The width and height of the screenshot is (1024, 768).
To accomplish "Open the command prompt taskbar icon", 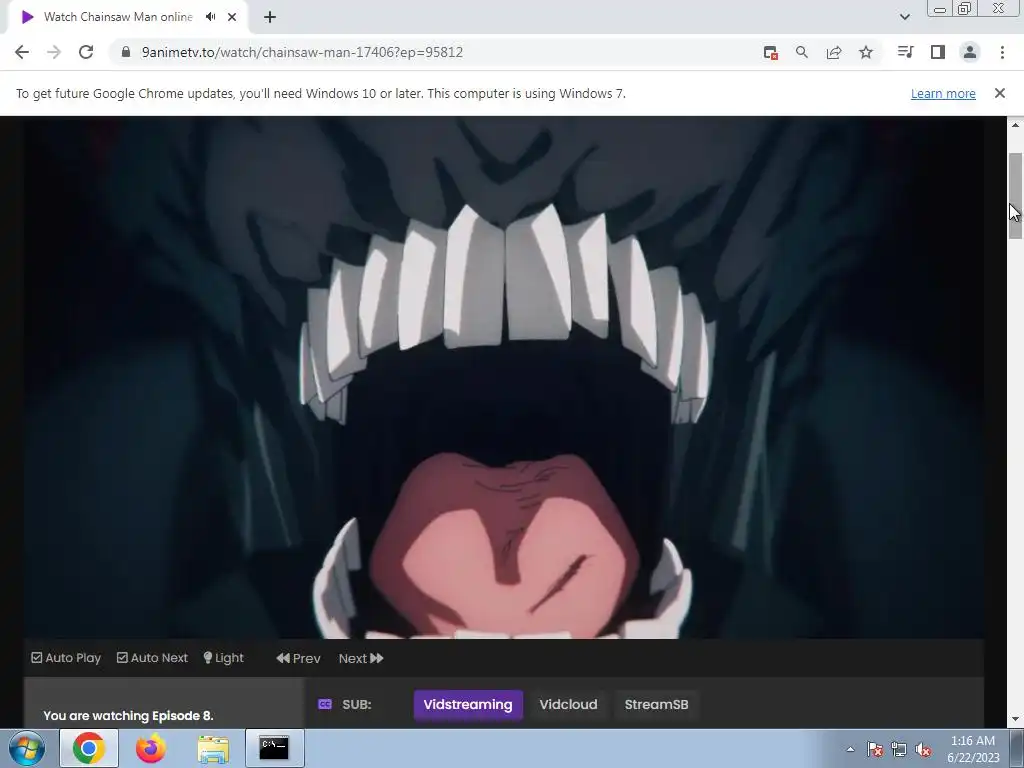I will point(274,748).
